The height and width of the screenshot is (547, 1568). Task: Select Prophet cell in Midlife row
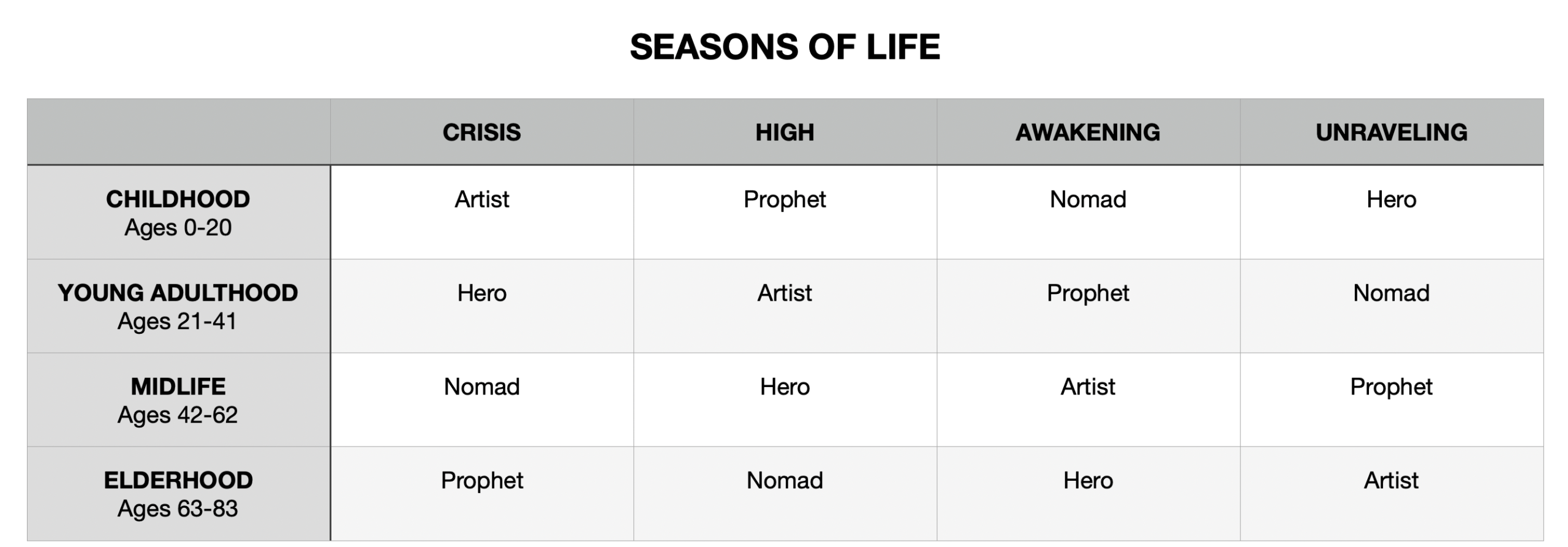1391,387
